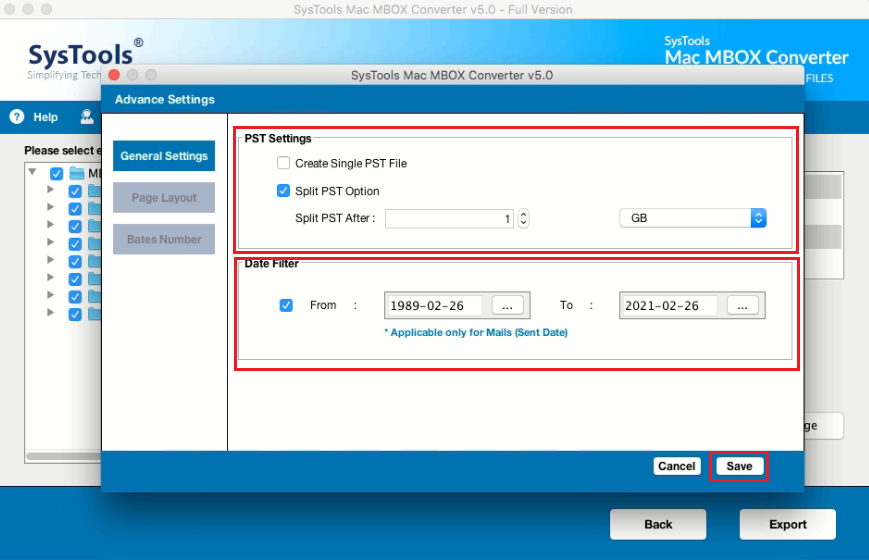Image resolution: width=869 pixels, height=560 pixels.
Task: Increase Split PST After value with up arrow
Action: click(523, 214)
